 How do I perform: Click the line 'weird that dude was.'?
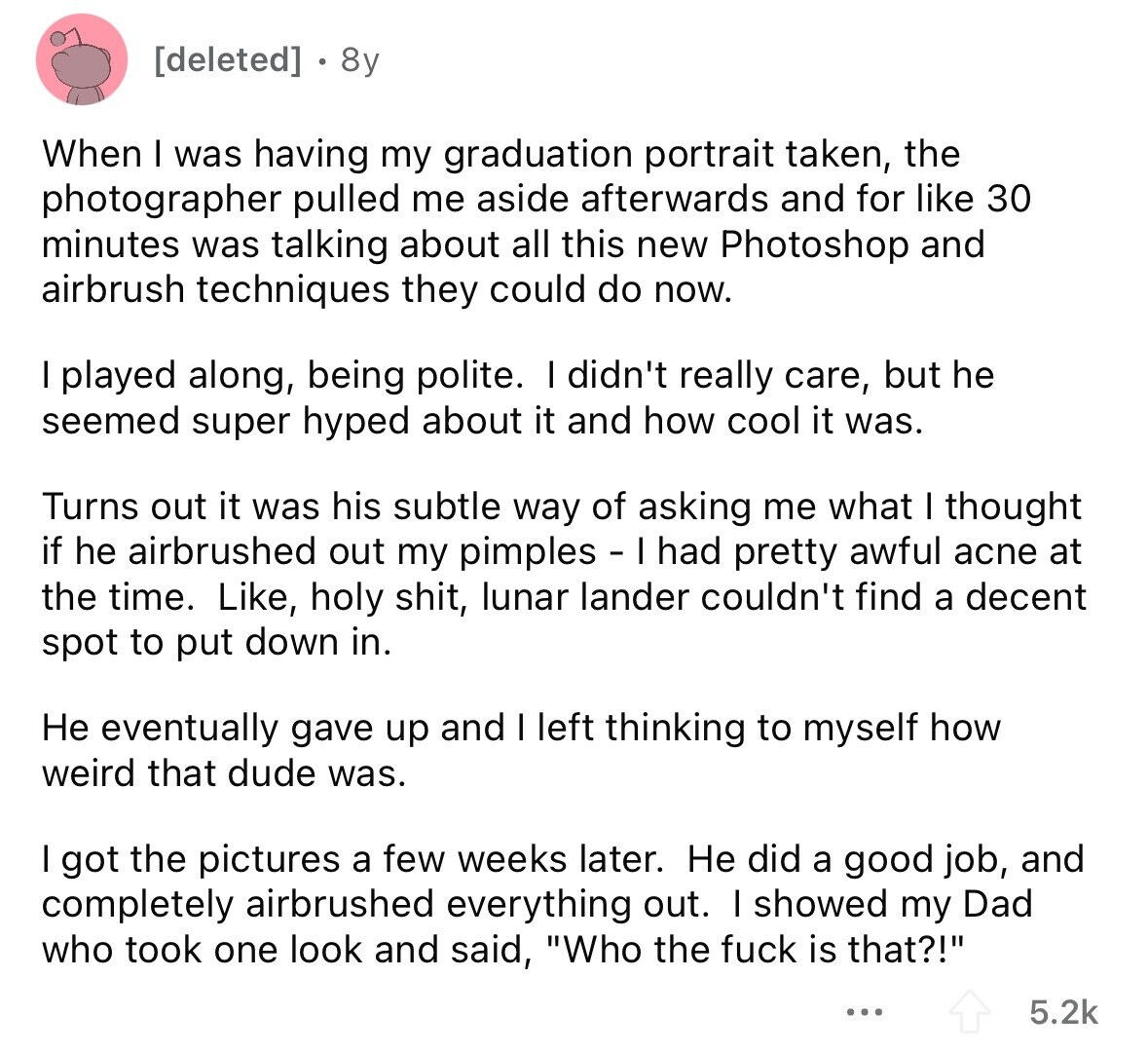pos(224,772)
